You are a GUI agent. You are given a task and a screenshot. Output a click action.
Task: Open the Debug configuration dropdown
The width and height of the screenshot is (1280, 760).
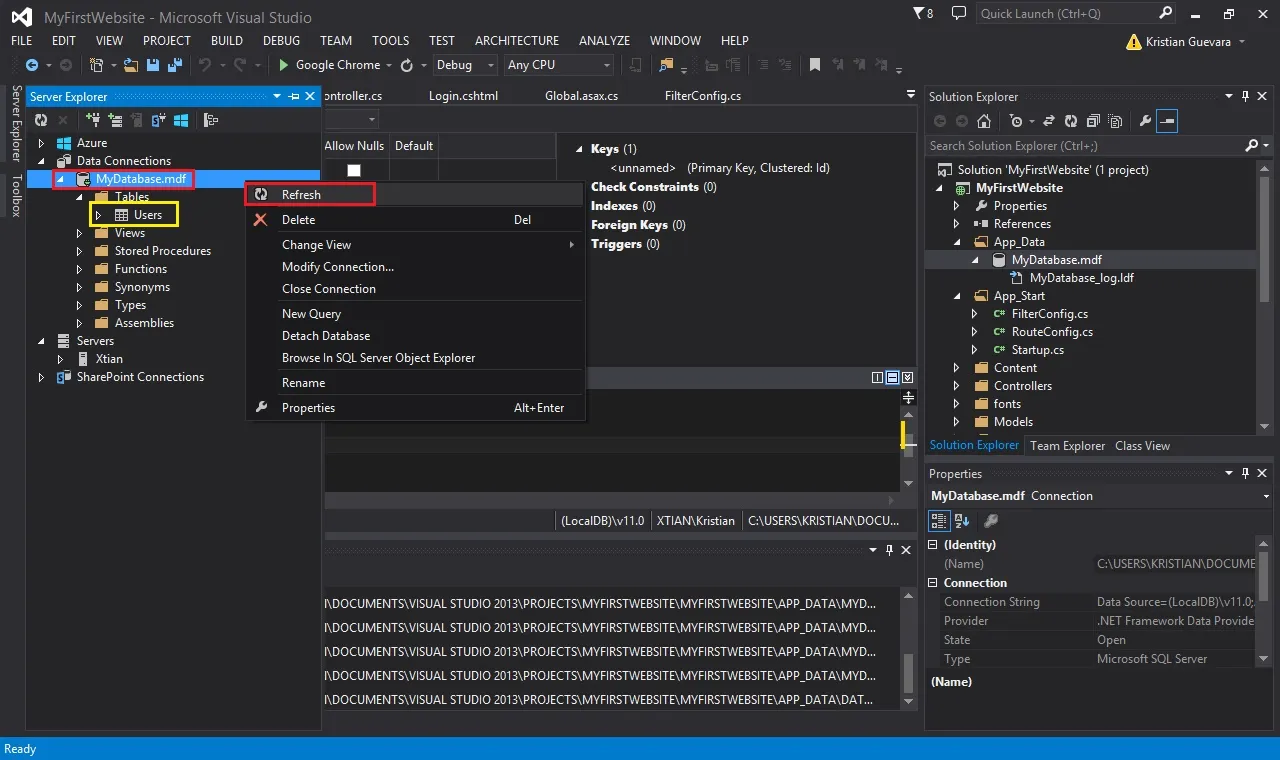466,65
